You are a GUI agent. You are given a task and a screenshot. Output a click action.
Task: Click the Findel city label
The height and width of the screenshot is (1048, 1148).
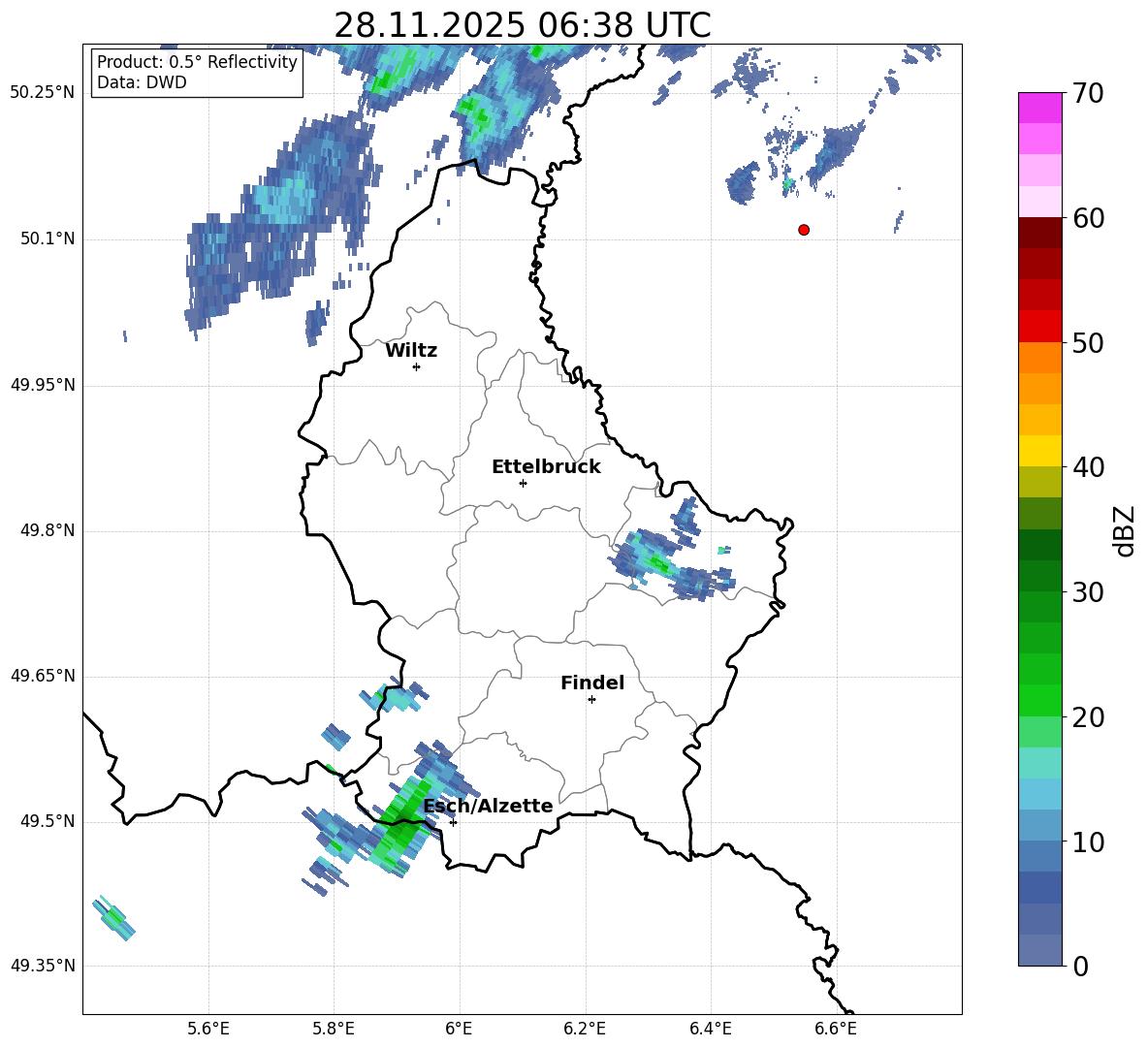592,683
